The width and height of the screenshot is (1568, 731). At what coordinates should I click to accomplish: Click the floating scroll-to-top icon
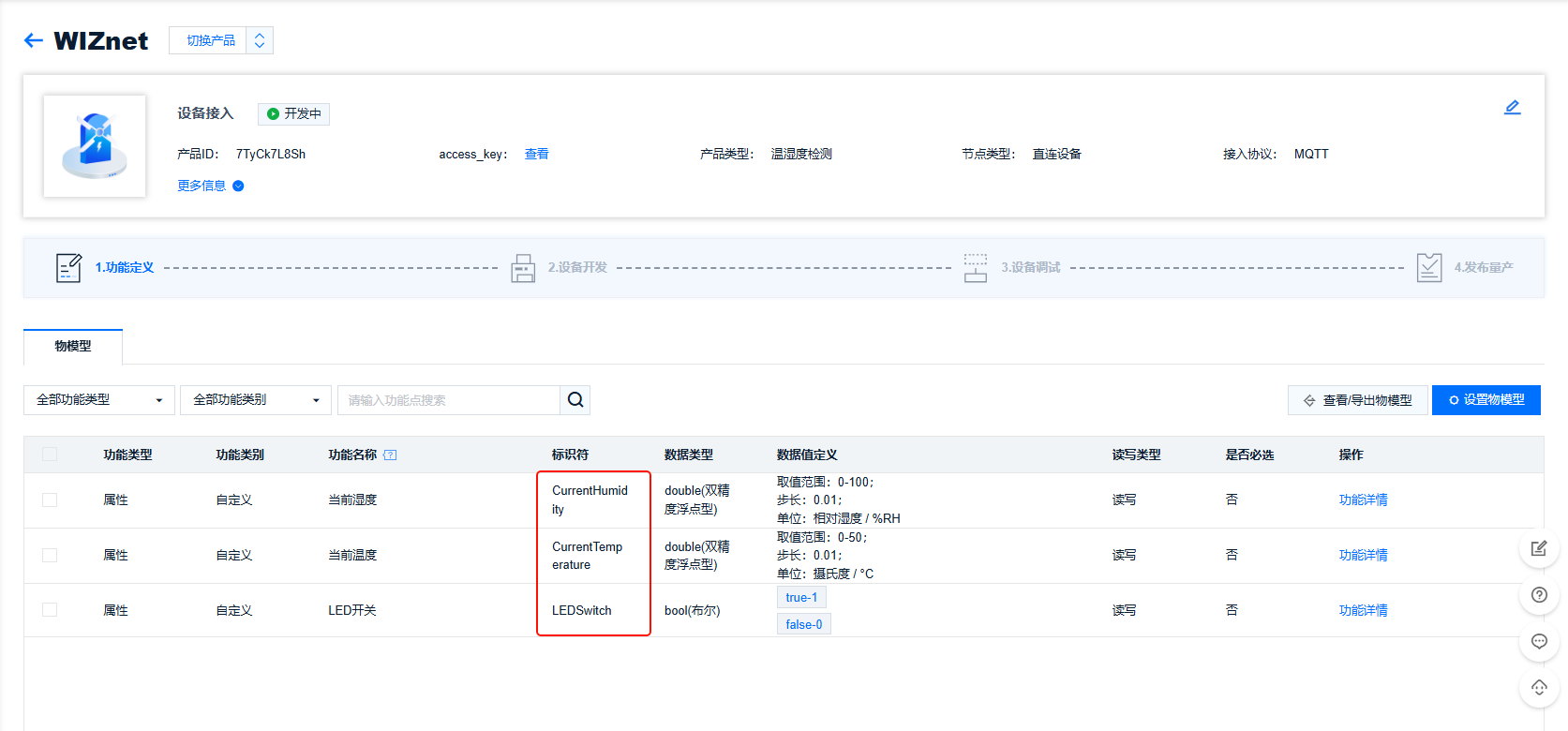click(x=1538, y=688)
